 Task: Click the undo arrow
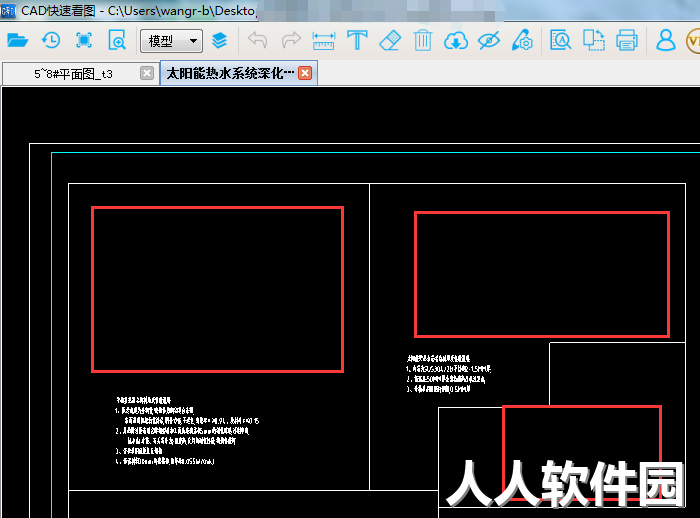pos(258,40)
